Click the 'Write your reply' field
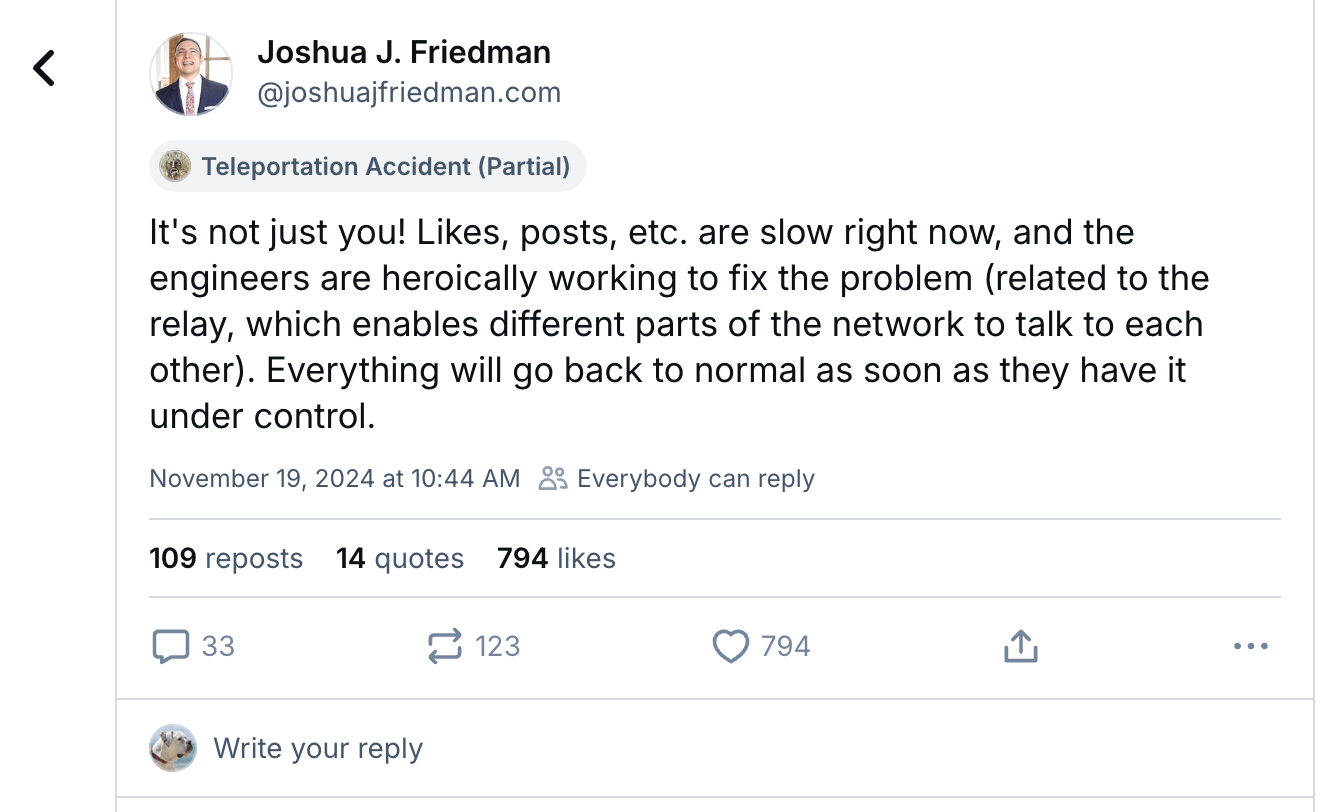This screenshot has height=812, width=1338. (318, 748)
